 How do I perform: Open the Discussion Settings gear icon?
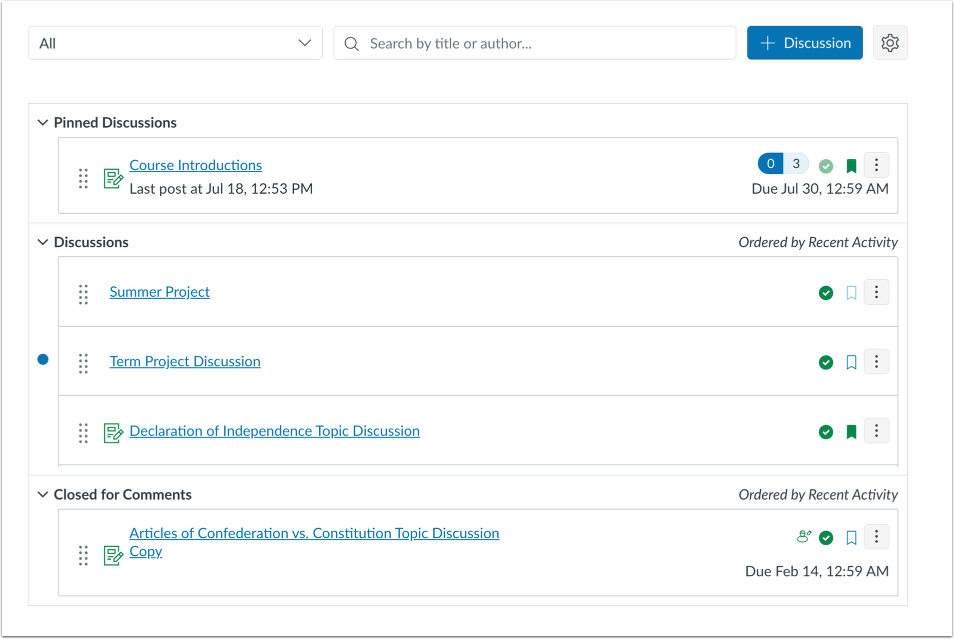click(890, 43)
